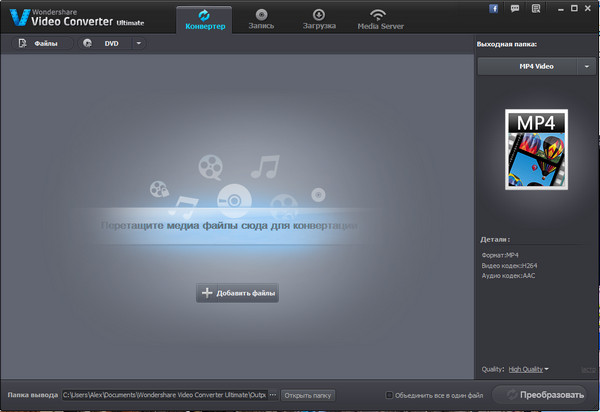Screen dimensions: 600x412
Task: Open the High Quality dropdown
Action: [x=529, y=369]
